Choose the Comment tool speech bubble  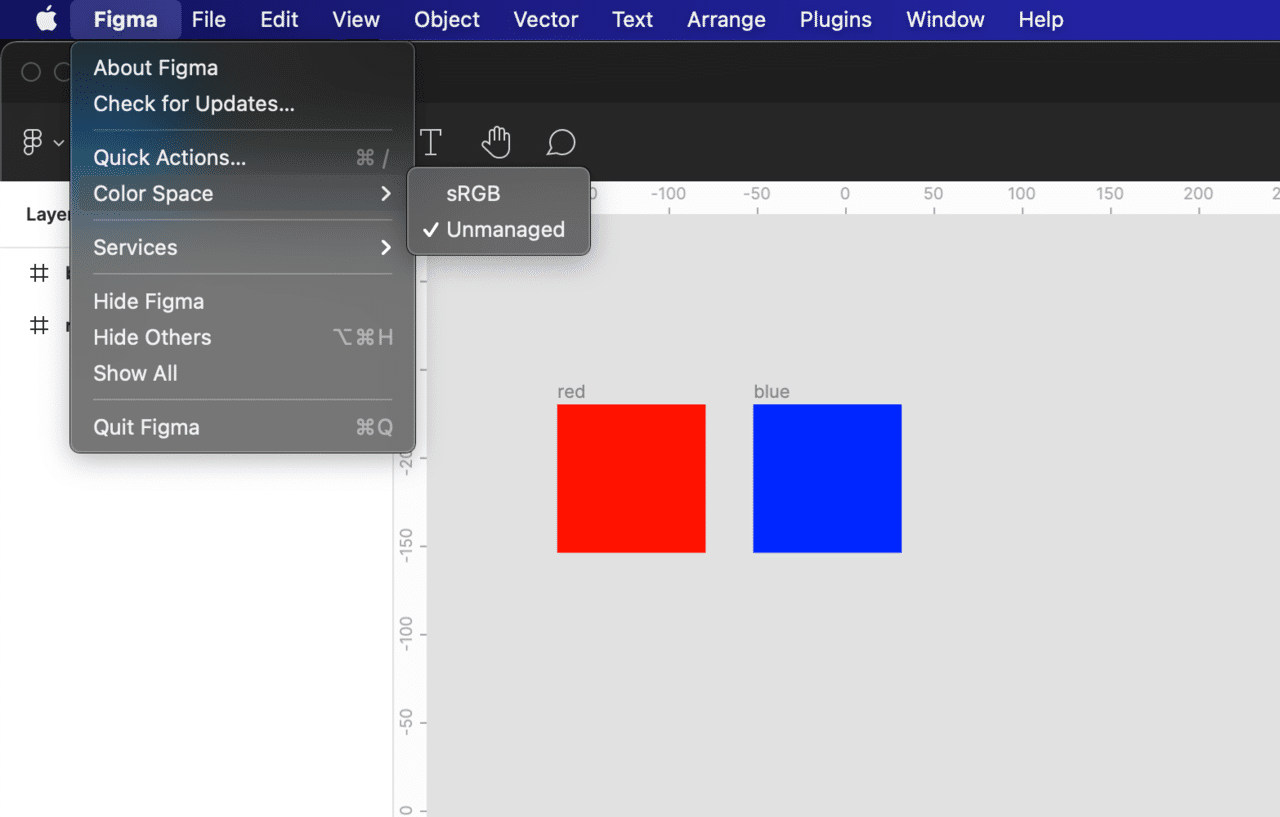click(561, 143)
